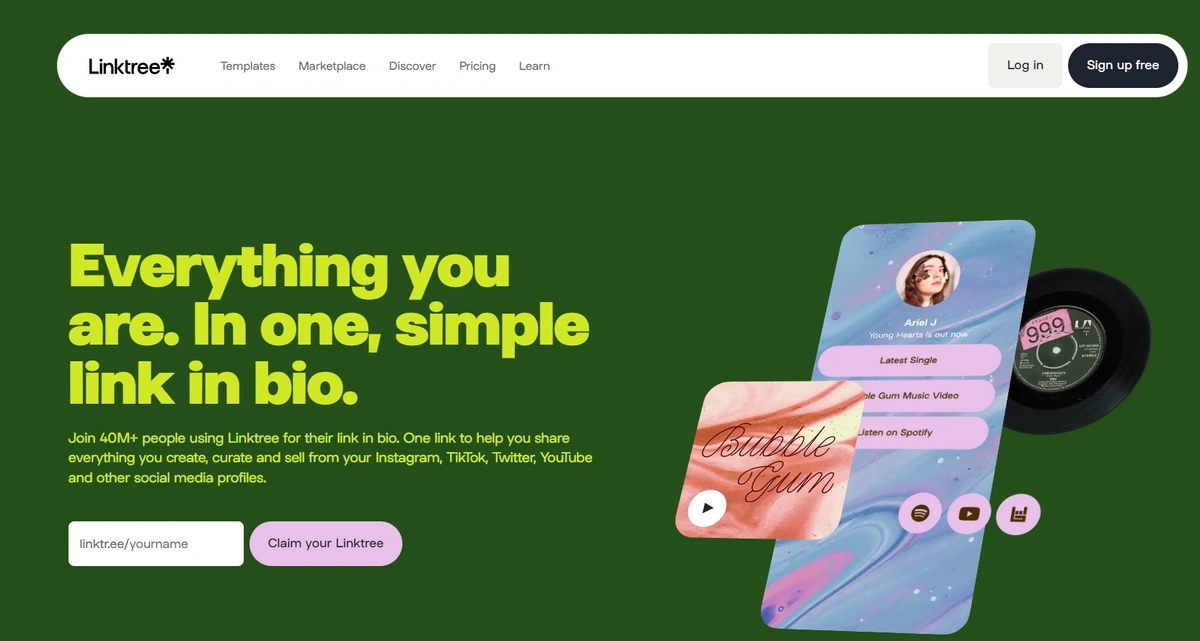Click the Spotify icon on phone mockup
1200x641 pixels.
pos(920,514)
